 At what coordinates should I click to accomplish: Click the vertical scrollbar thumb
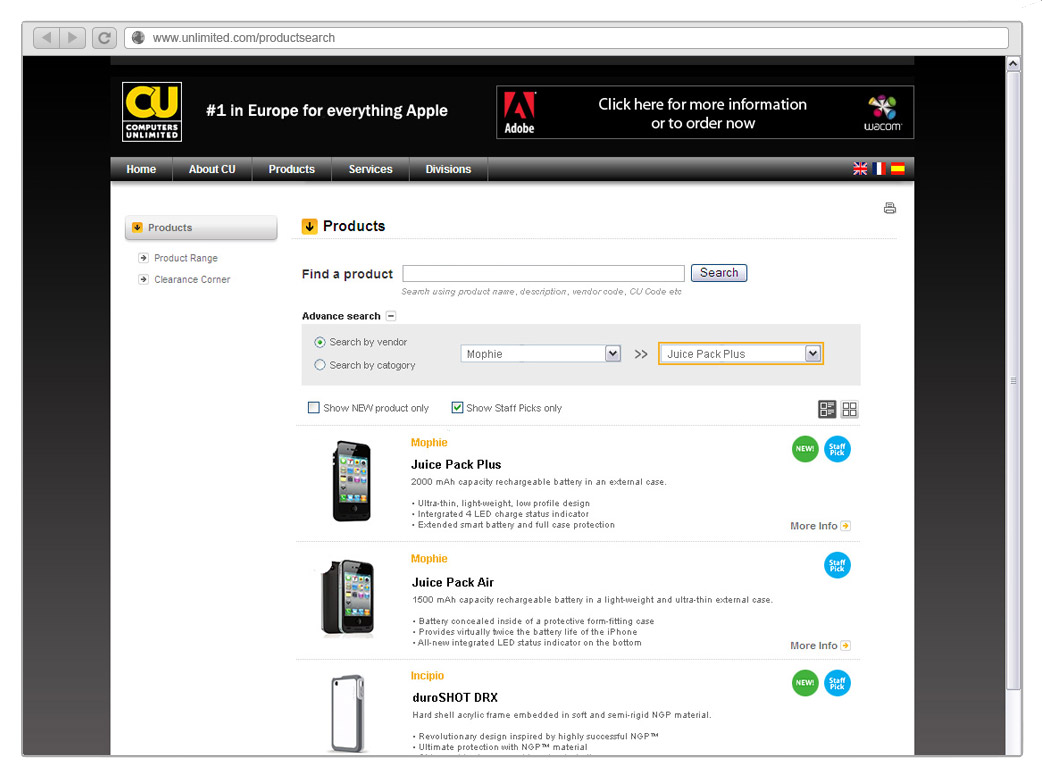click(1013, 381)
